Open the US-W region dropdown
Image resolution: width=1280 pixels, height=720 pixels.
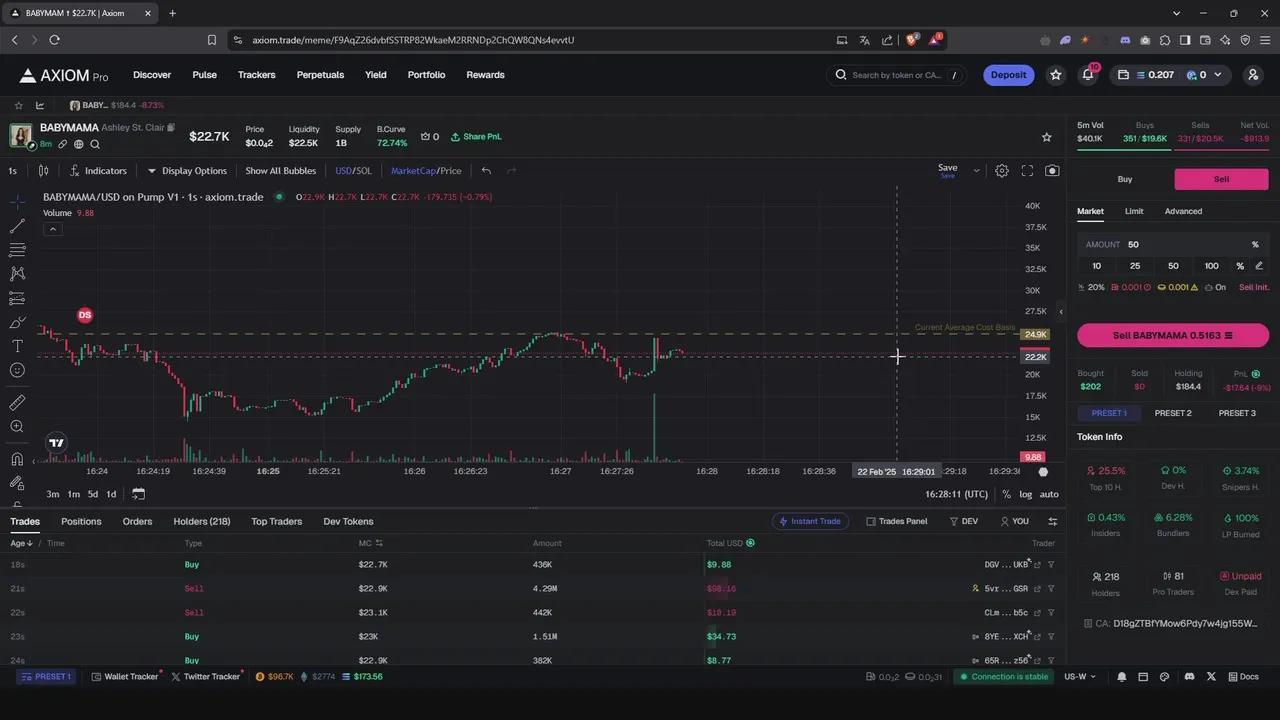point(1080,677)
